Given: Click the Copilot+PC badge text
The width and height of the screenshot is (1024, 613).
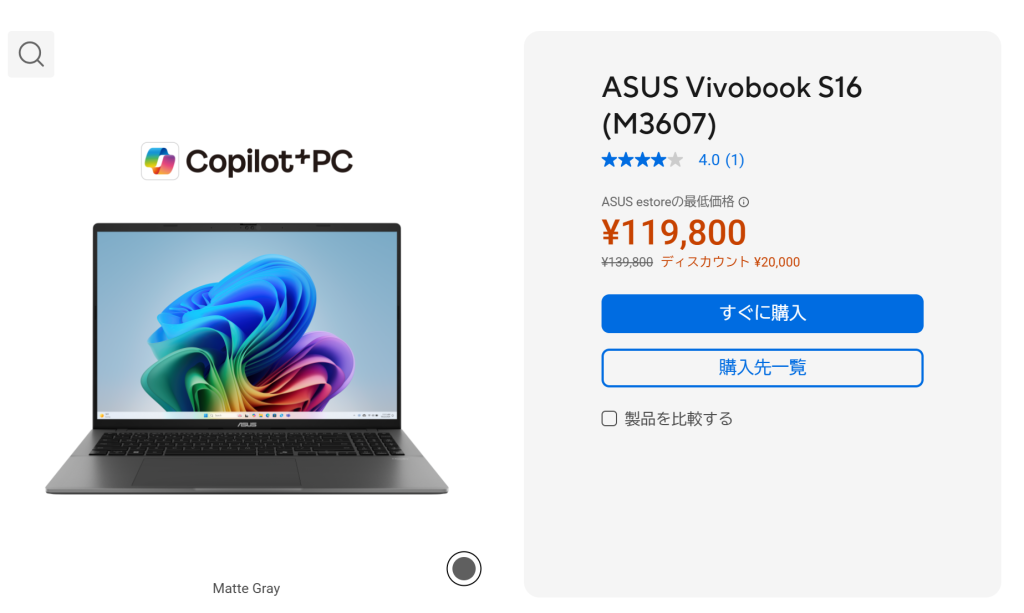Looking at the screenshot, I should pyautogui.click(x=269, y=162).
